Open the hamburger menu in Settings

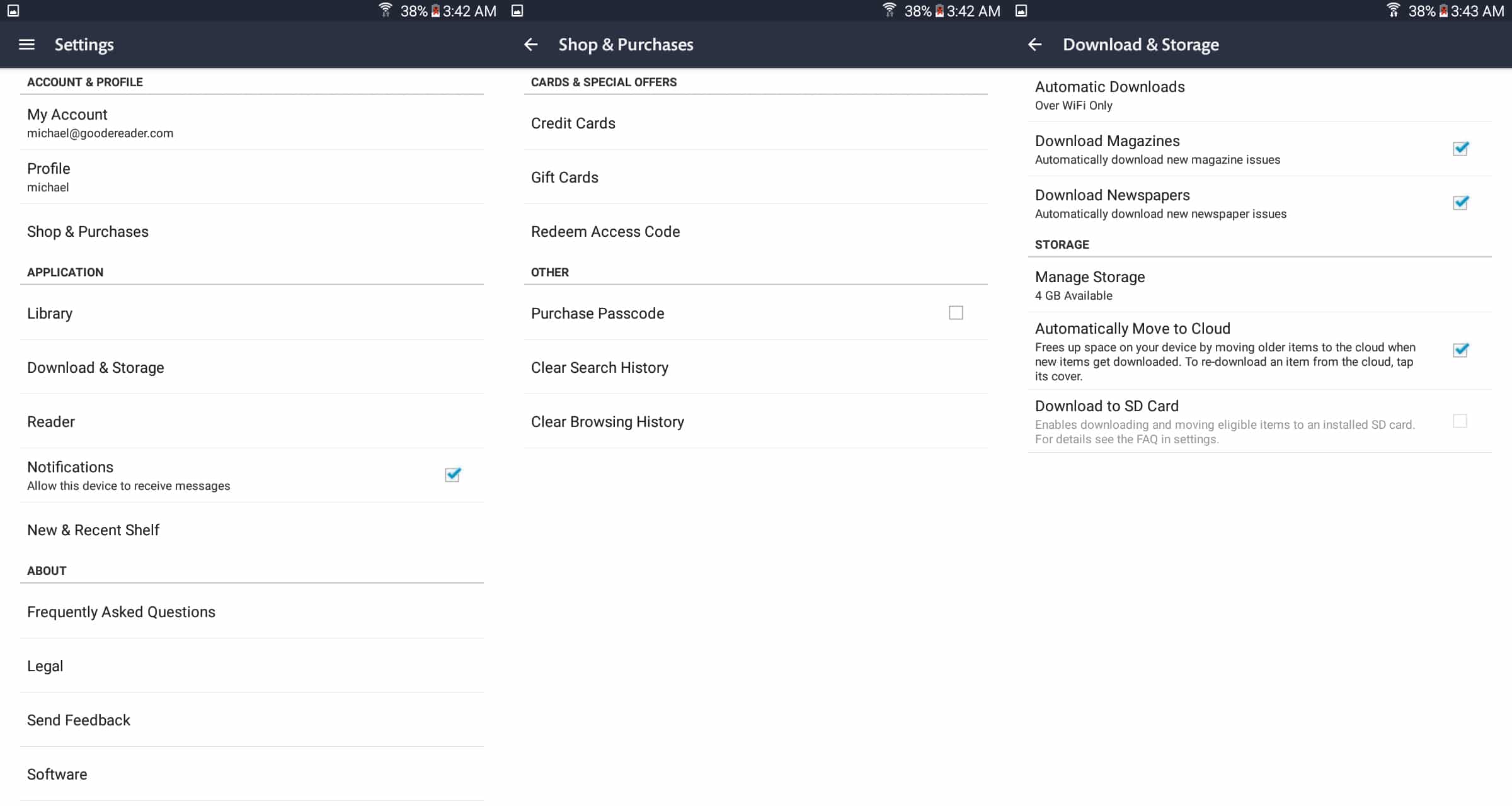coord(26,45)
